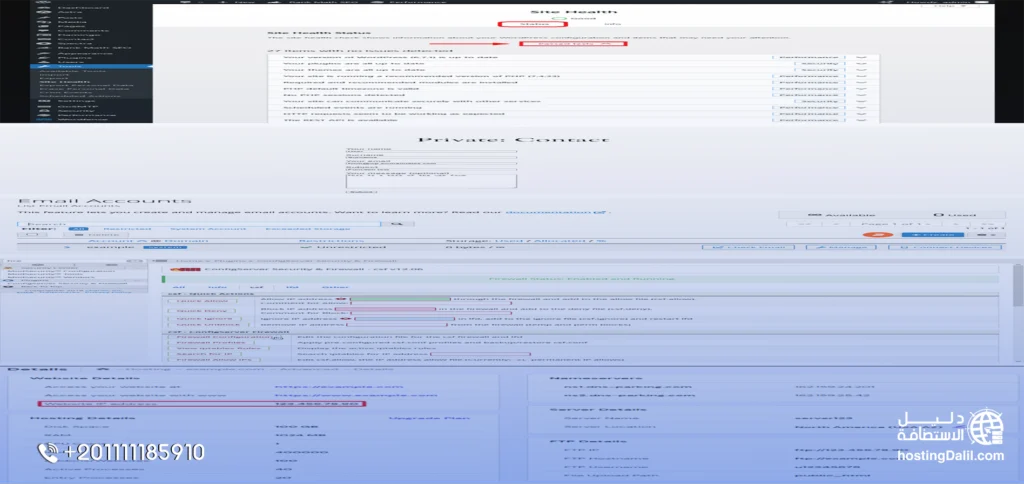
Task: Open the Info tab in ConfigServer Firewall
Action: (217, 287)
